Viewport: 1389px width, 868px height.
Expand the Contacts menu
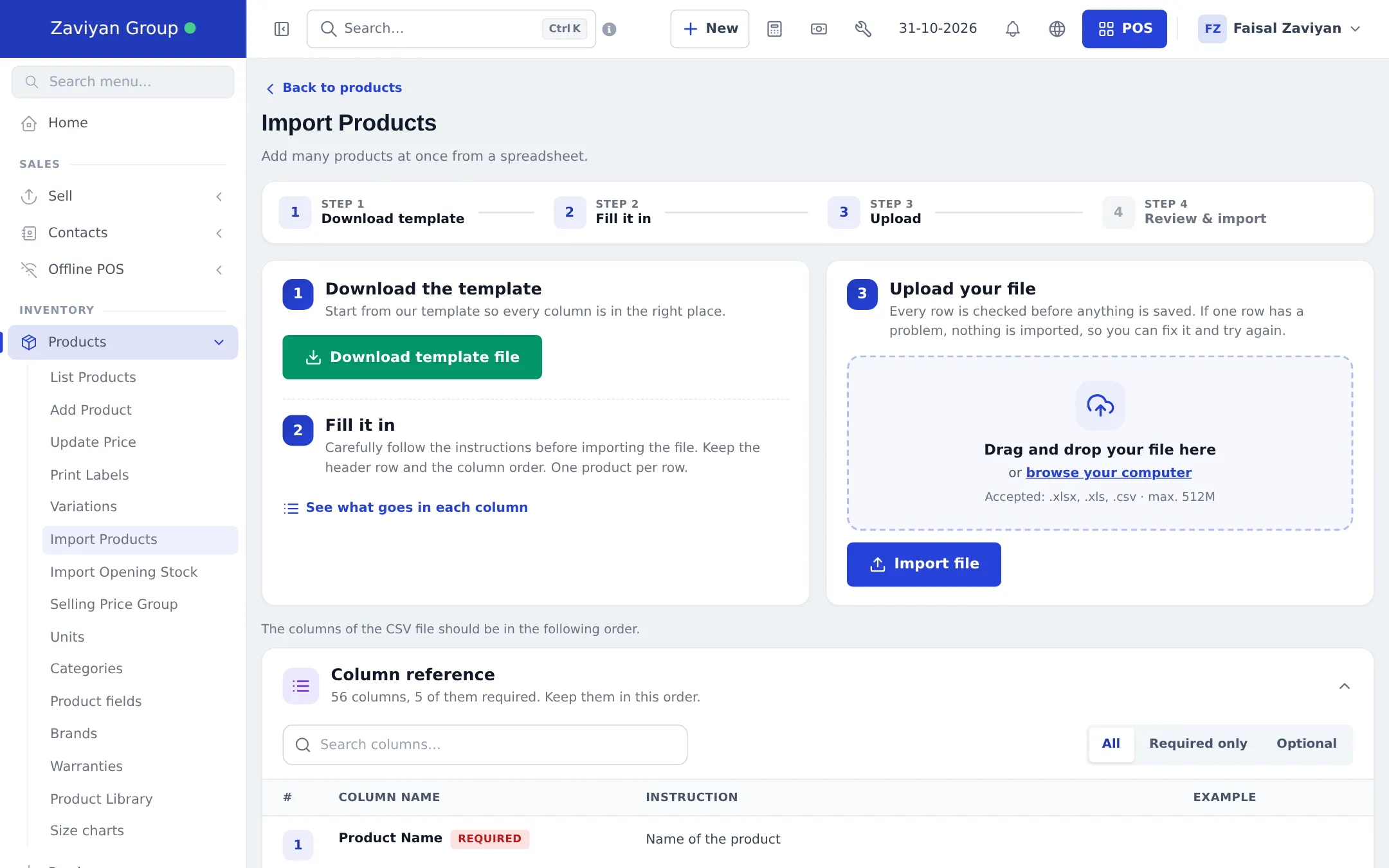click(x=123, y=233)
